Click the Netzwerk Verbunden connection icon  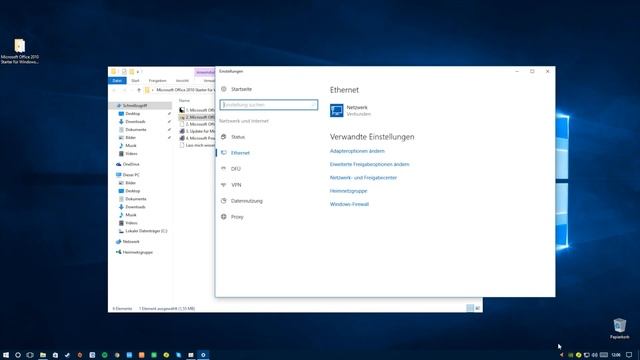(337, 110)
